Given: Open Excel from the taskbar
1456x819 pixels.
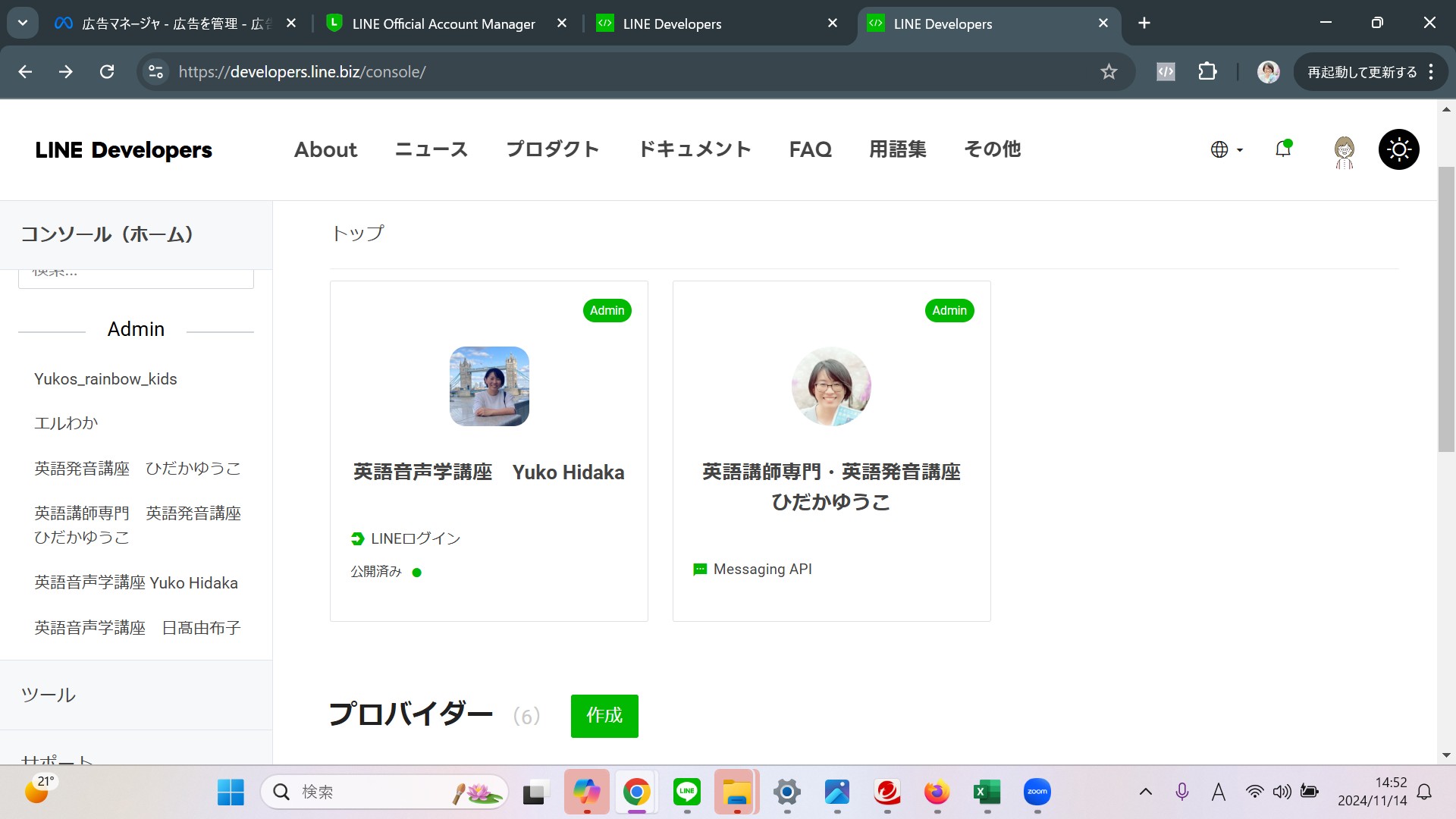Looking at the screenshot, I should (x=987, y=792).
